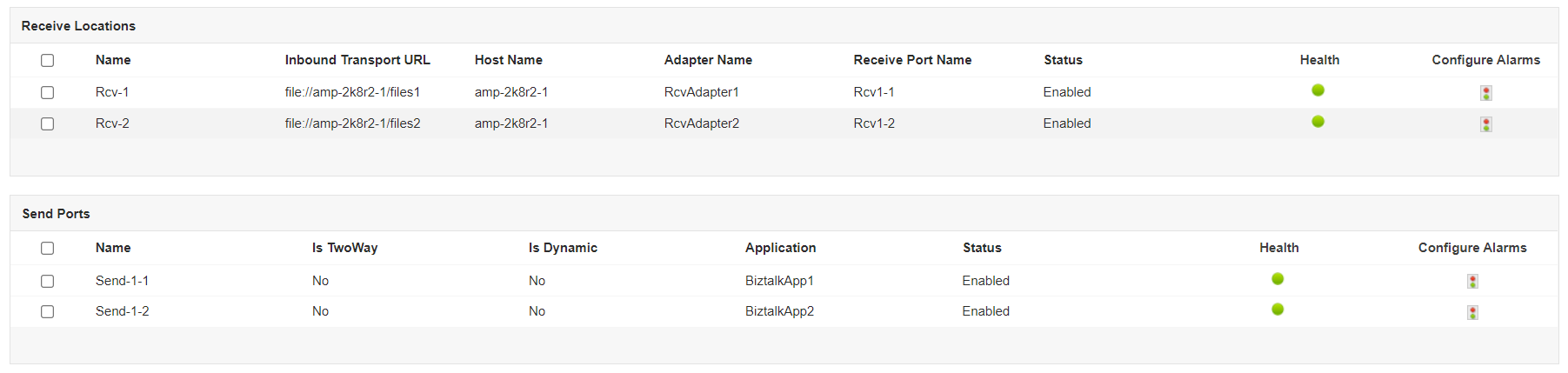Open Configure Alarms icon for Rcv-2

(1485, 124)
